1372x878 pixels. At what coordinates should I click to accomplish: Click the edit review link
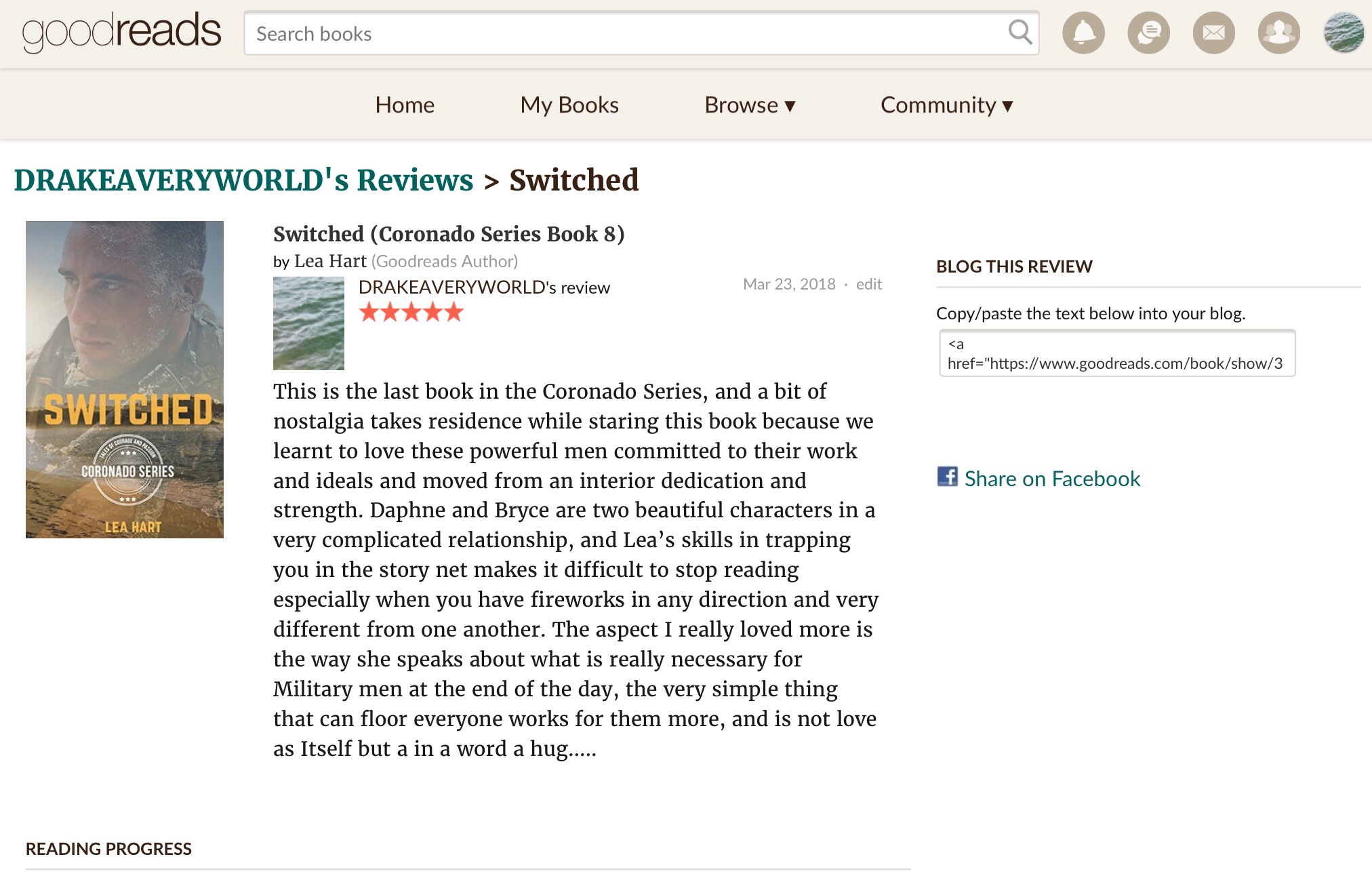[868, 284]
